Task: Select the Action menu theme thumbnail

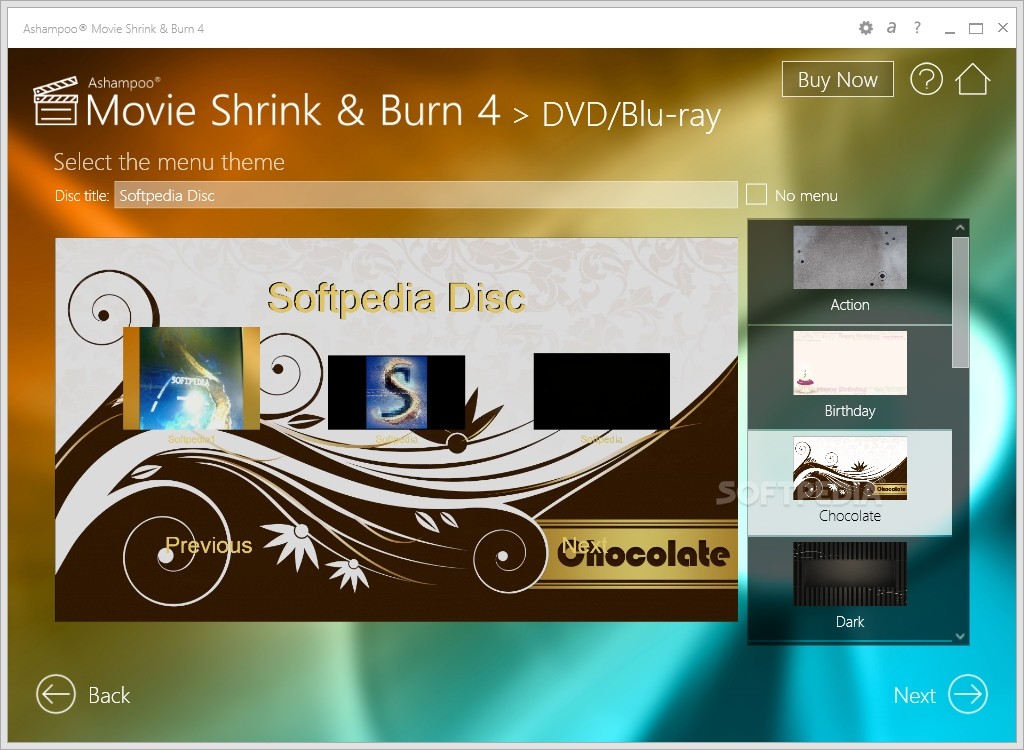Action: pos(850,257)
